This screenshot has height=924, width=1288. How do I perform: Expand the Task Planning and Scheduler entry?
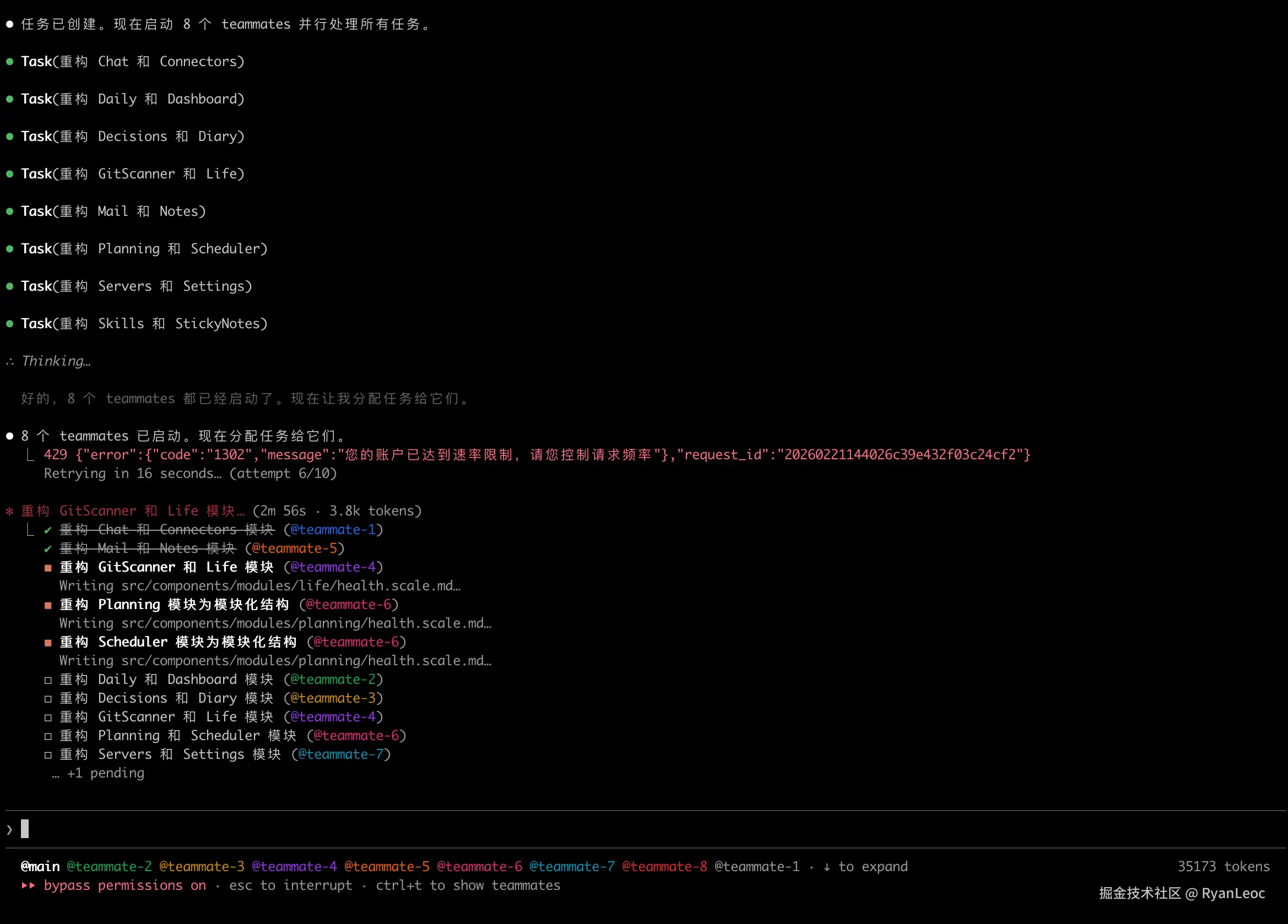coord(144,248)
